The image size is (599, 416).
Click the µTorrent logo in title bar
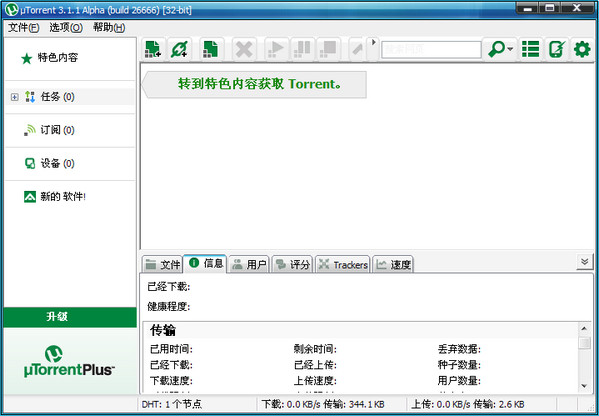tap(12, 9)
